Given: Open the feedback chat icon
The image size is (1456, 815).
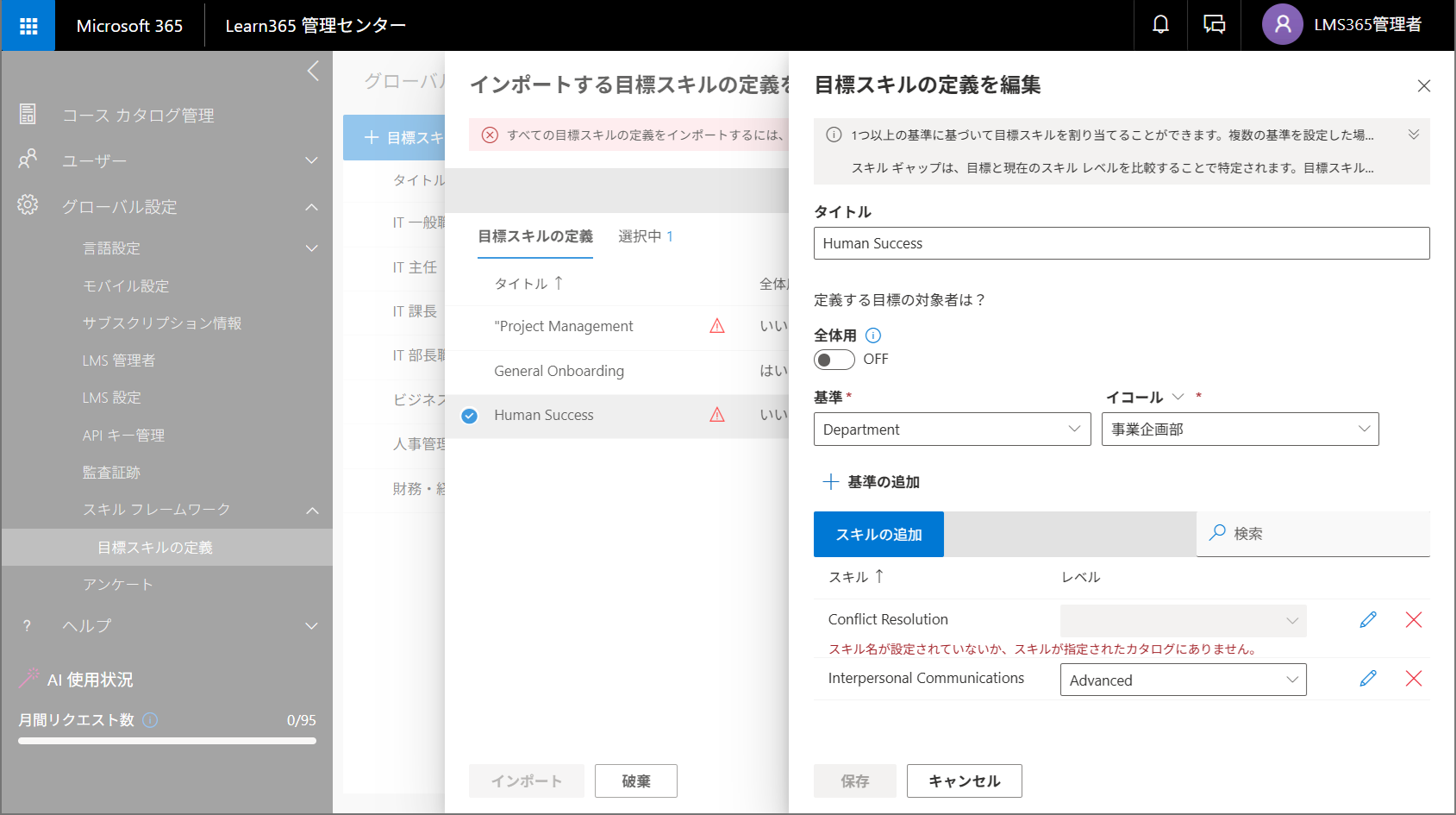Looking at the screenshot, I should 1214,25.
